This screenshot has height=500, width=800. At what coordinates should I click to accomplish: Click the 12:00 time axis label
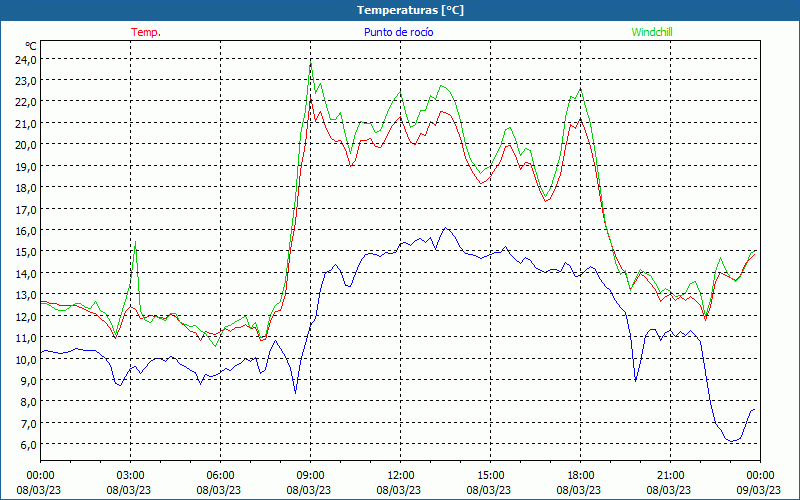click(401, 476)
